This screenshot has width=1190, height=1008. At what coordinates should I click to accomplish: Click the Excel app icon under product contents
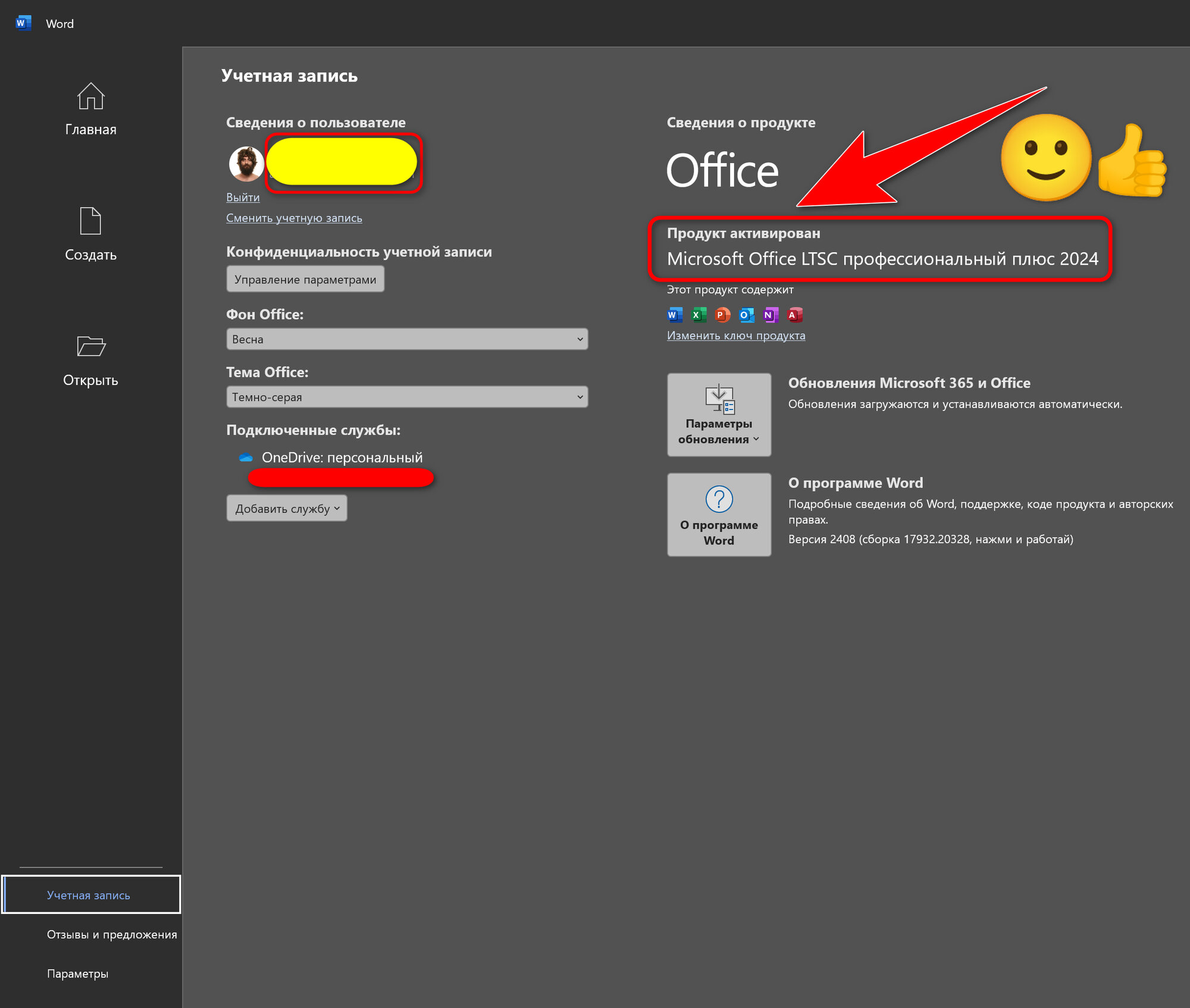(x=699, y=315)
